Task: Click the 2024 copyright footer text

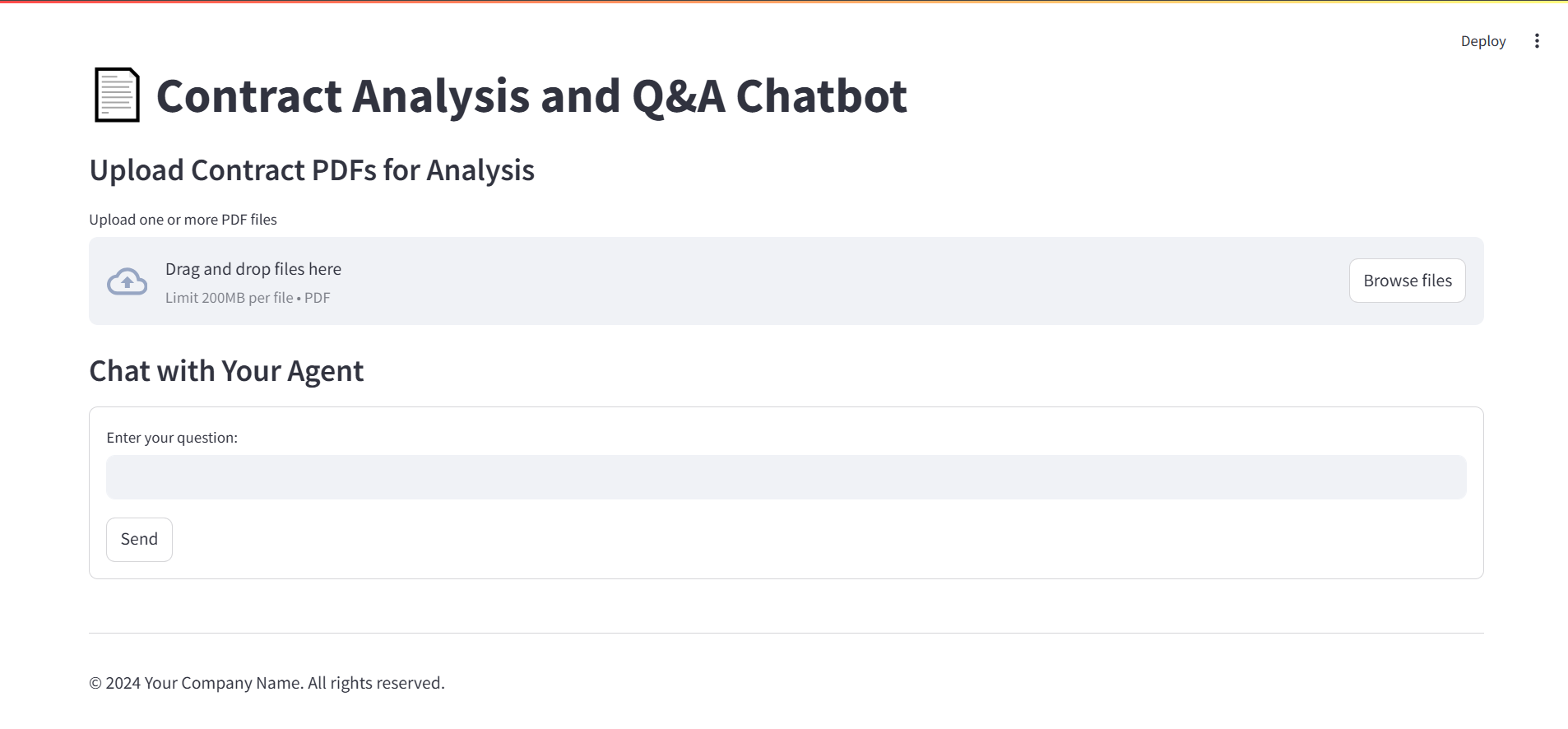Action: [x=267, y=683]
